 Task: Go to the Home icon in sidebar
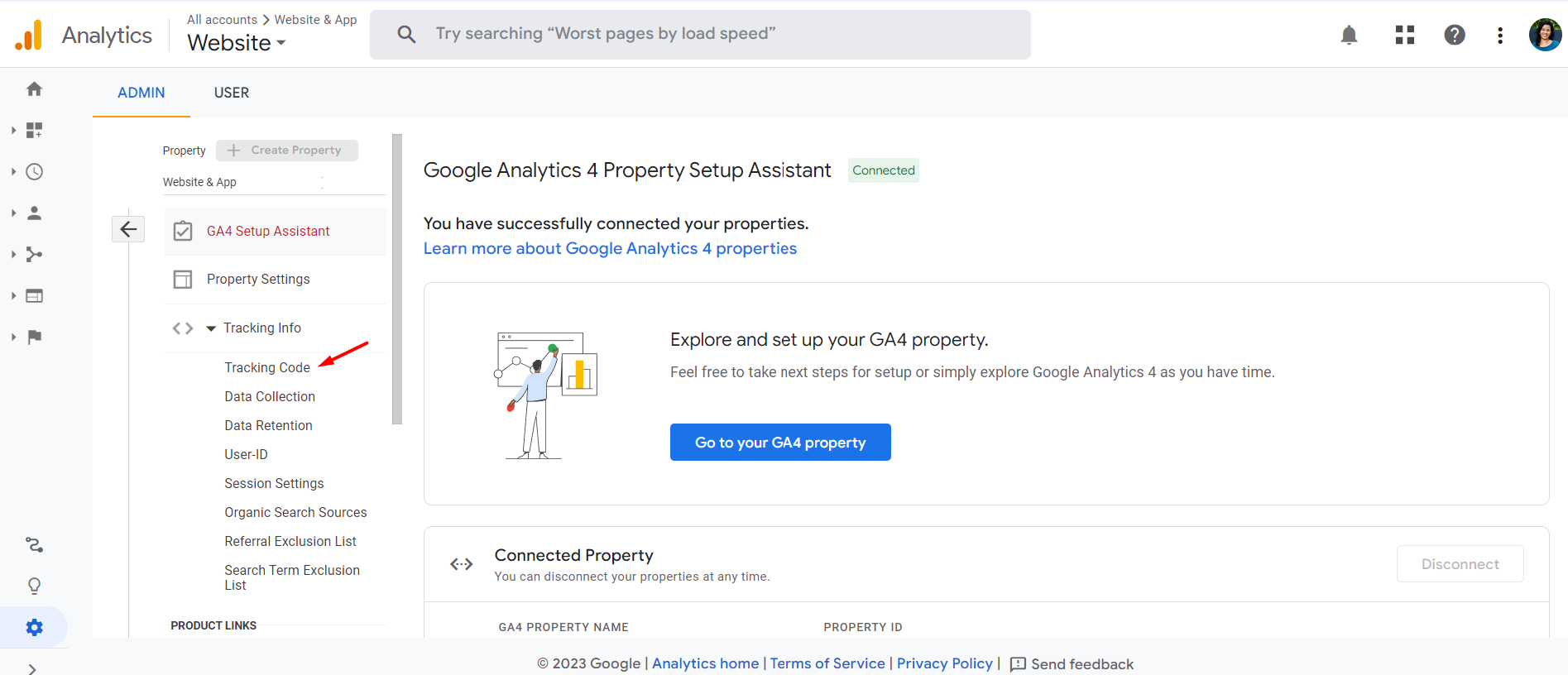pyautogui.click(x=34, y=89)
